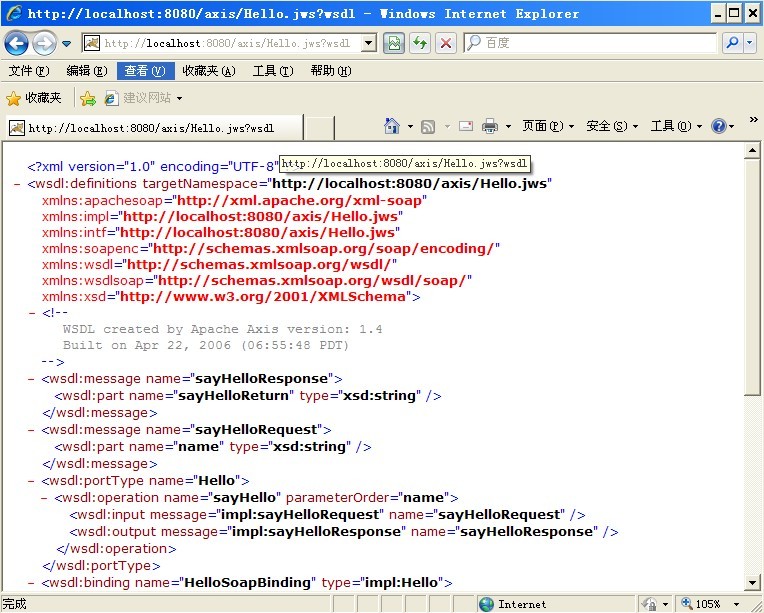Click the protected mode status icon
The image size is (764, 613).
click(x=649, y=604)
